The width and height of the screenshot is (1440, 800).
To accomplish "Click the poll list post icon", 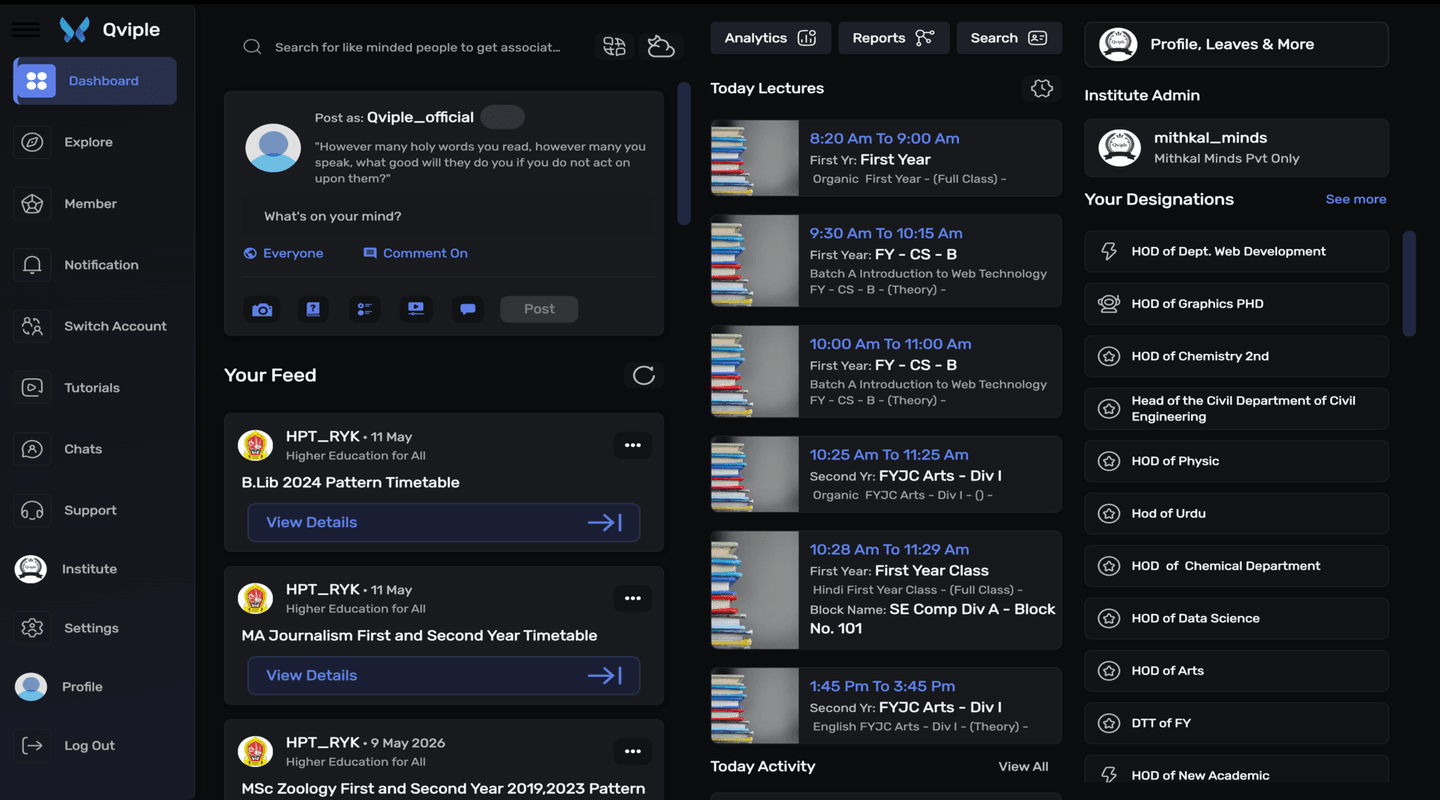I will pyautogui.click(x=364, y=309).
